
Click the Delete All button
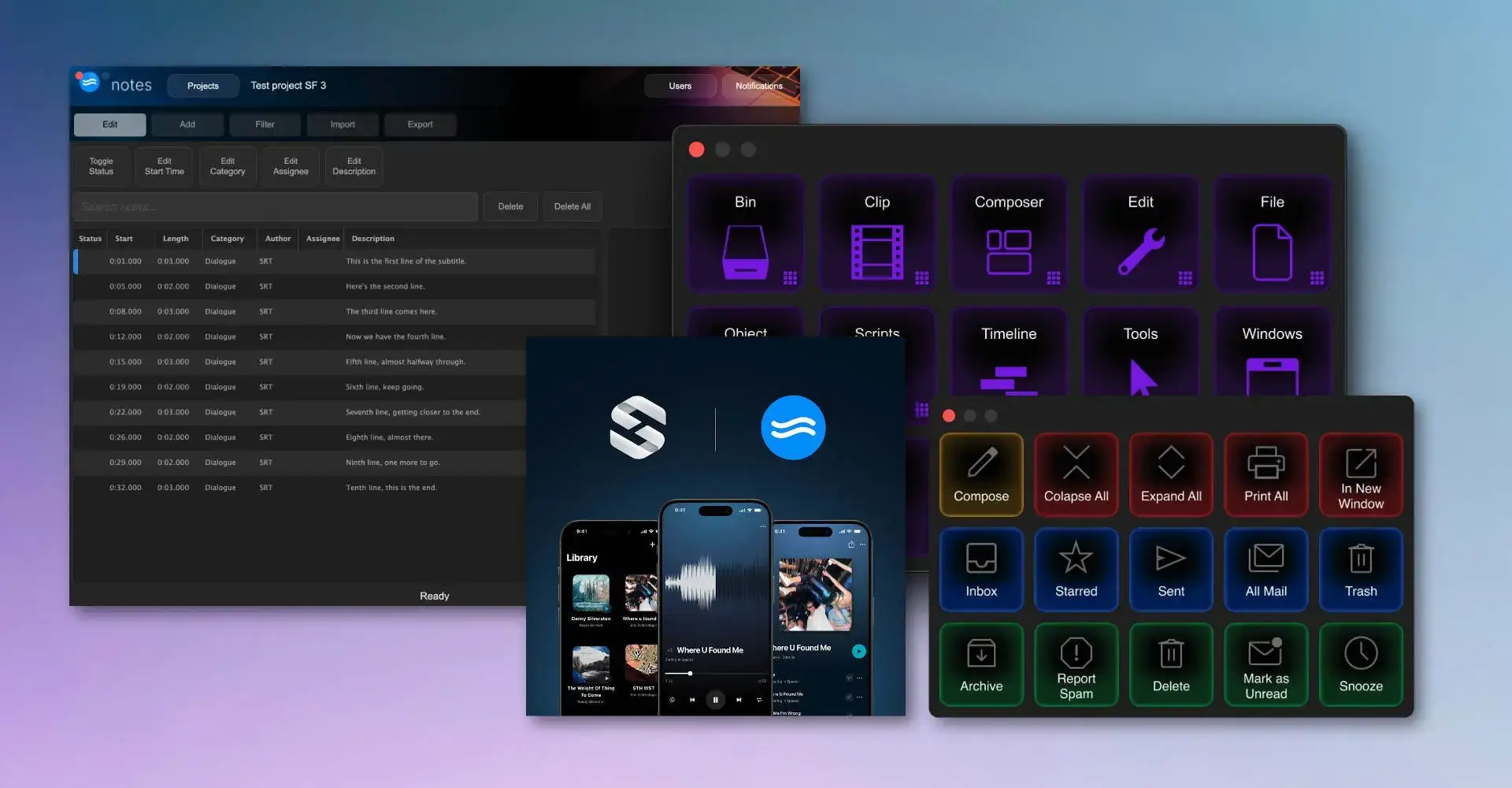pos(572,206)
